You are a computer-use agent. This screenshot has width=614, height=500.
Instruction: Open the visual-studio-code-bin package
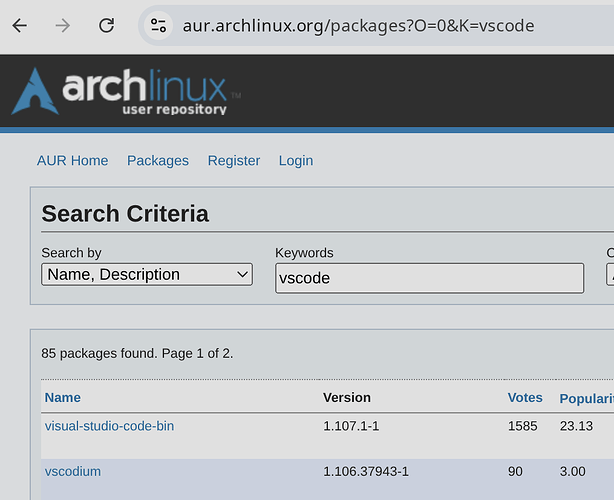[109, 425]
